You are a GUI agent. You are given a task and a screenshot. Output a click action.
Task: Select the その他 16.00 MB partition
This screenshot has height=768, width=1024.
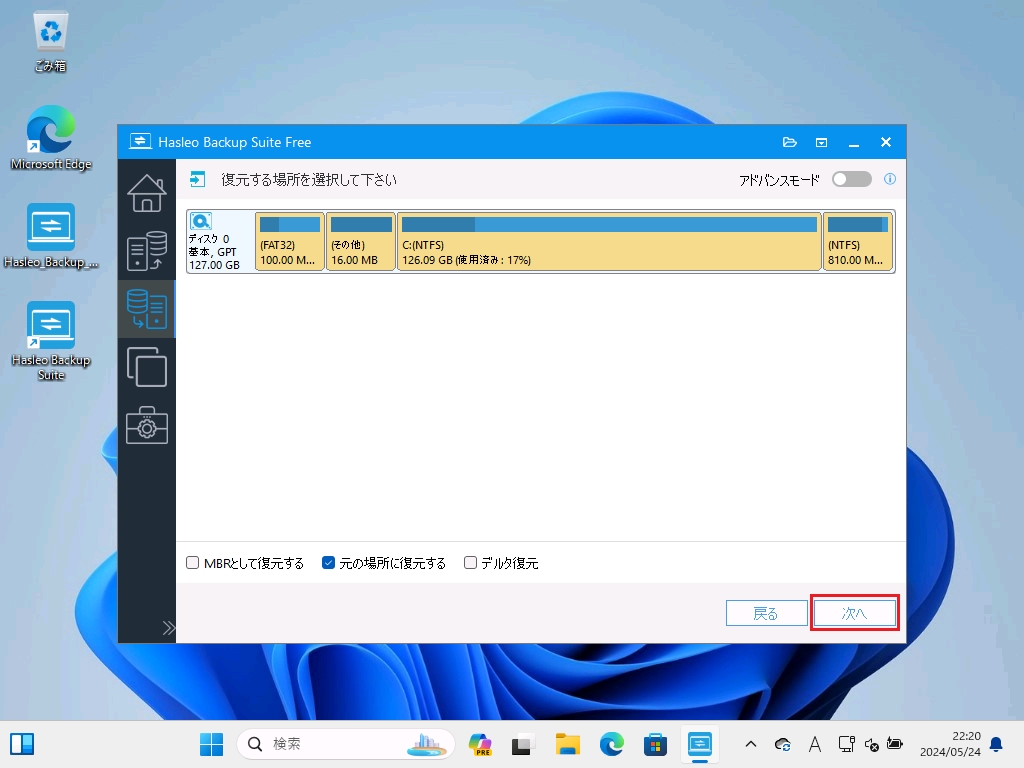pos(361,242)
